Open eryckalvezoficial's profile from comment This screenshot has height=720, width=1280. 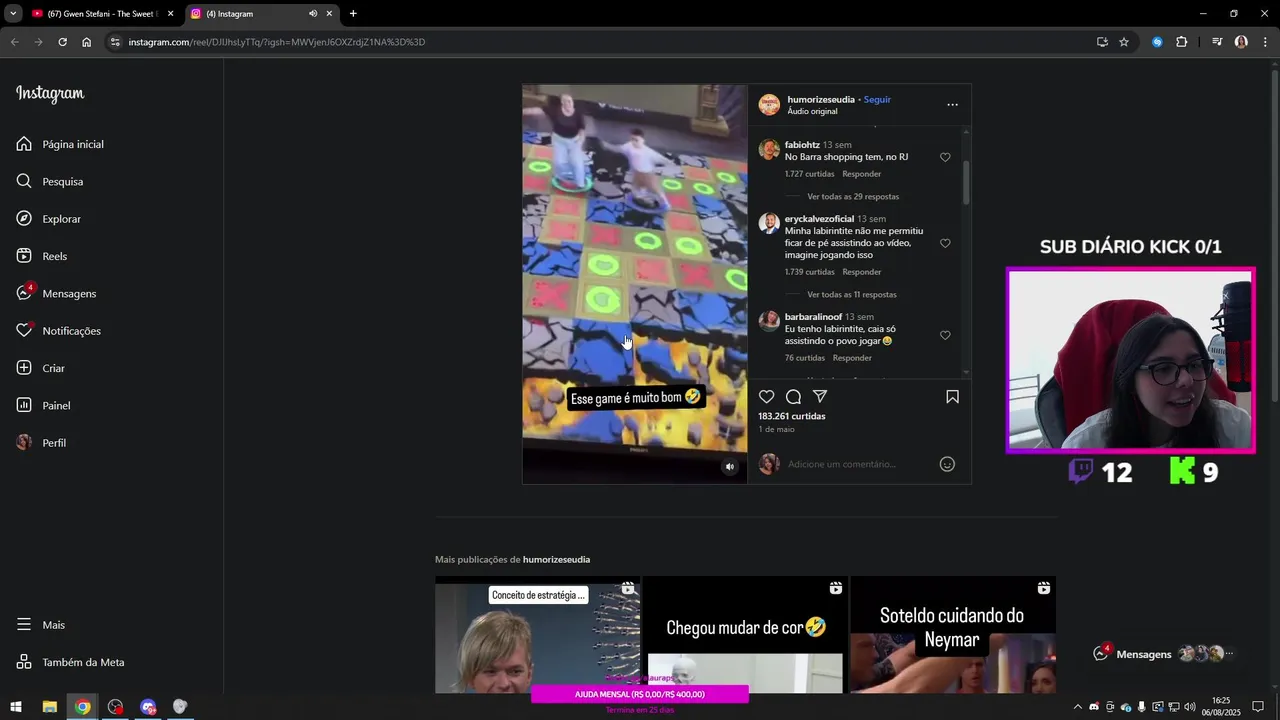tap(819, 219)
